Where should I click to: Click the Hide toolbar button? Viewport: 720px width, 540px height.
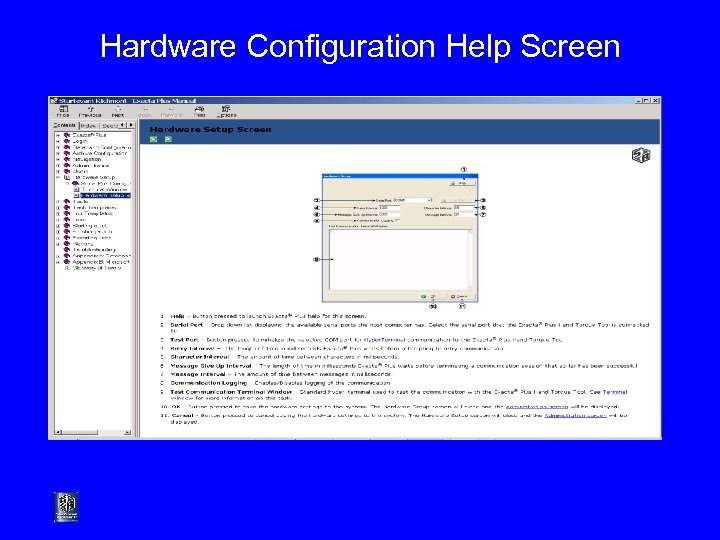click(x=63, y=112)
